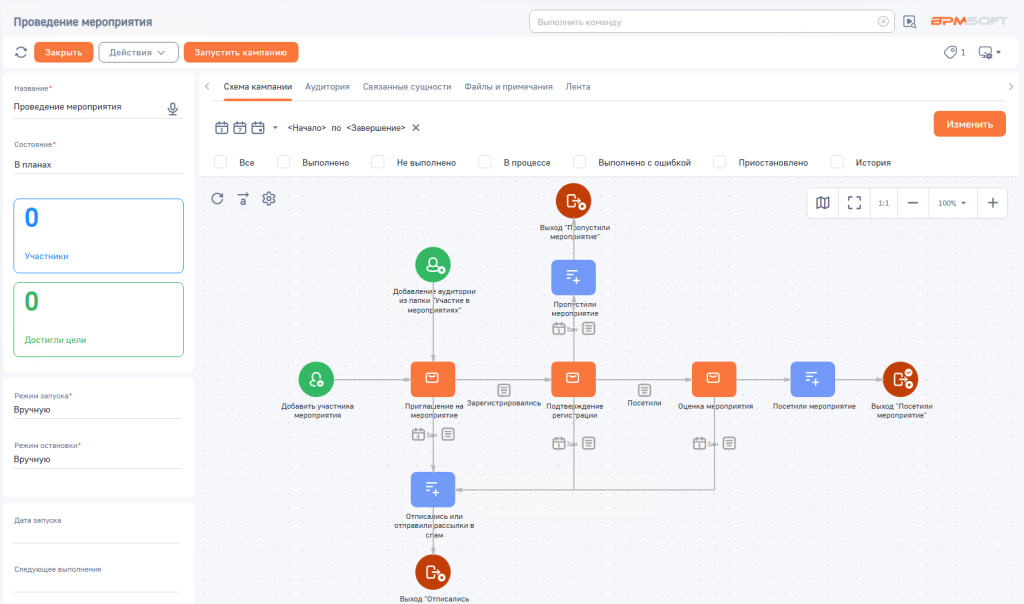
Task: Expand the calendar period dropdown arrow
Action: click(275, 128)
